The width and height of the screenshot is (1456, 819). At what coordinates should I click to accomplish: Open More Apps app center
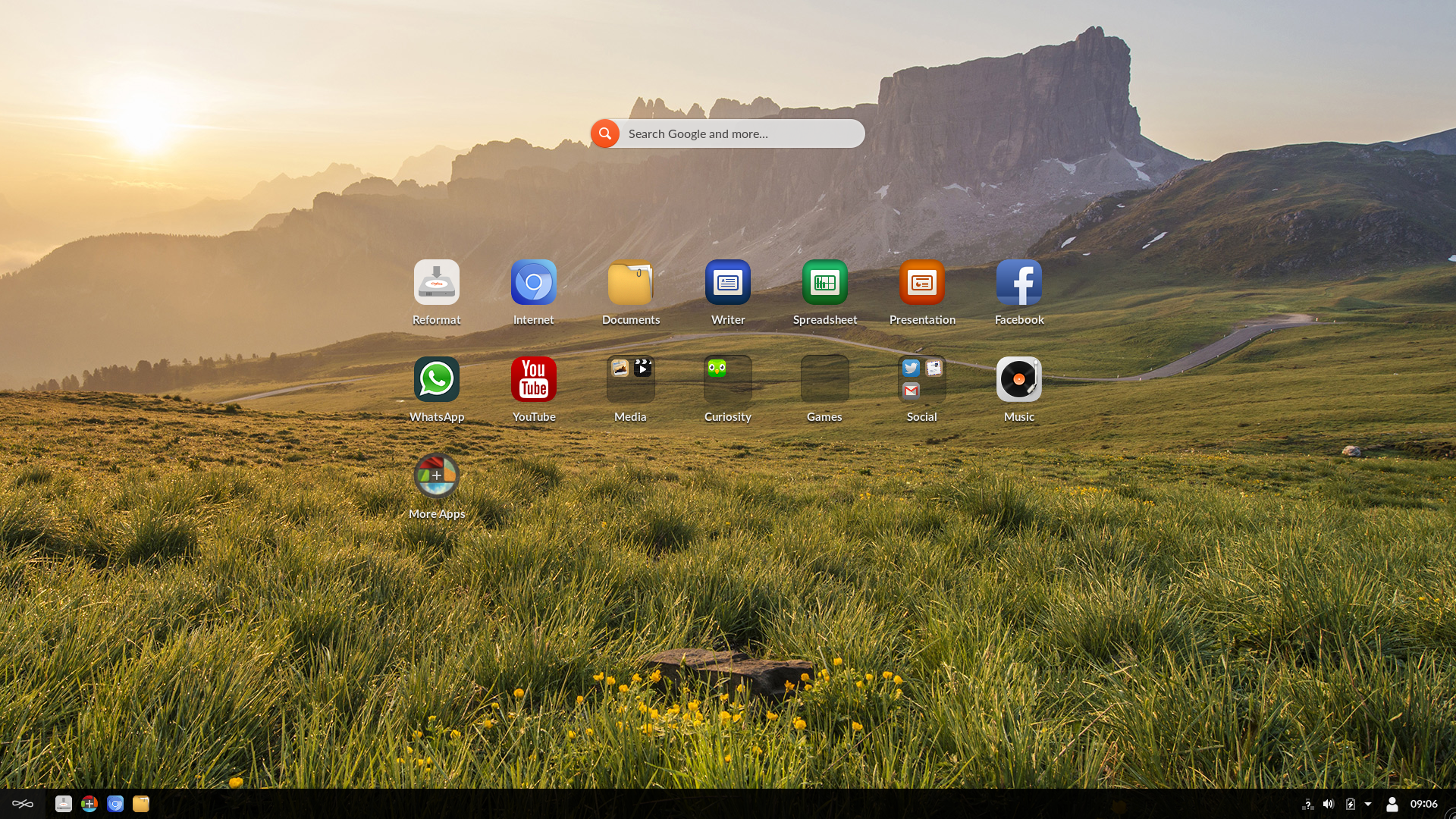pos(437,476)
